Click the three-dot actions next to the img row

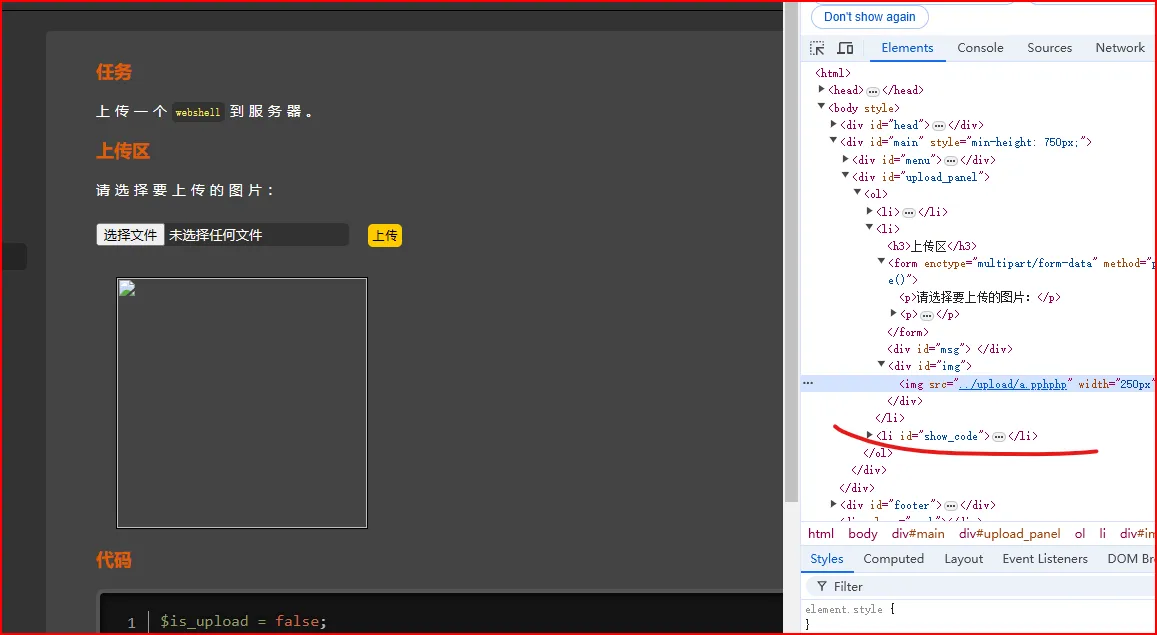[809, 384]
